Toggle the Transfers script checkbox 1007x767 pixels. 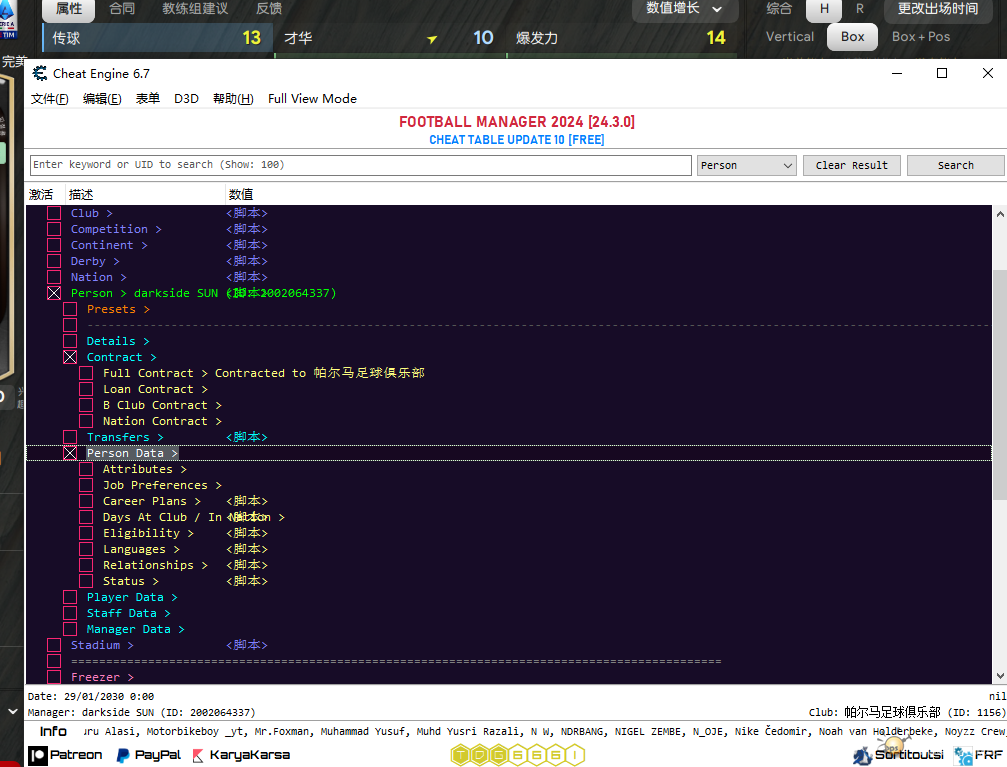[x=70, y=437]
